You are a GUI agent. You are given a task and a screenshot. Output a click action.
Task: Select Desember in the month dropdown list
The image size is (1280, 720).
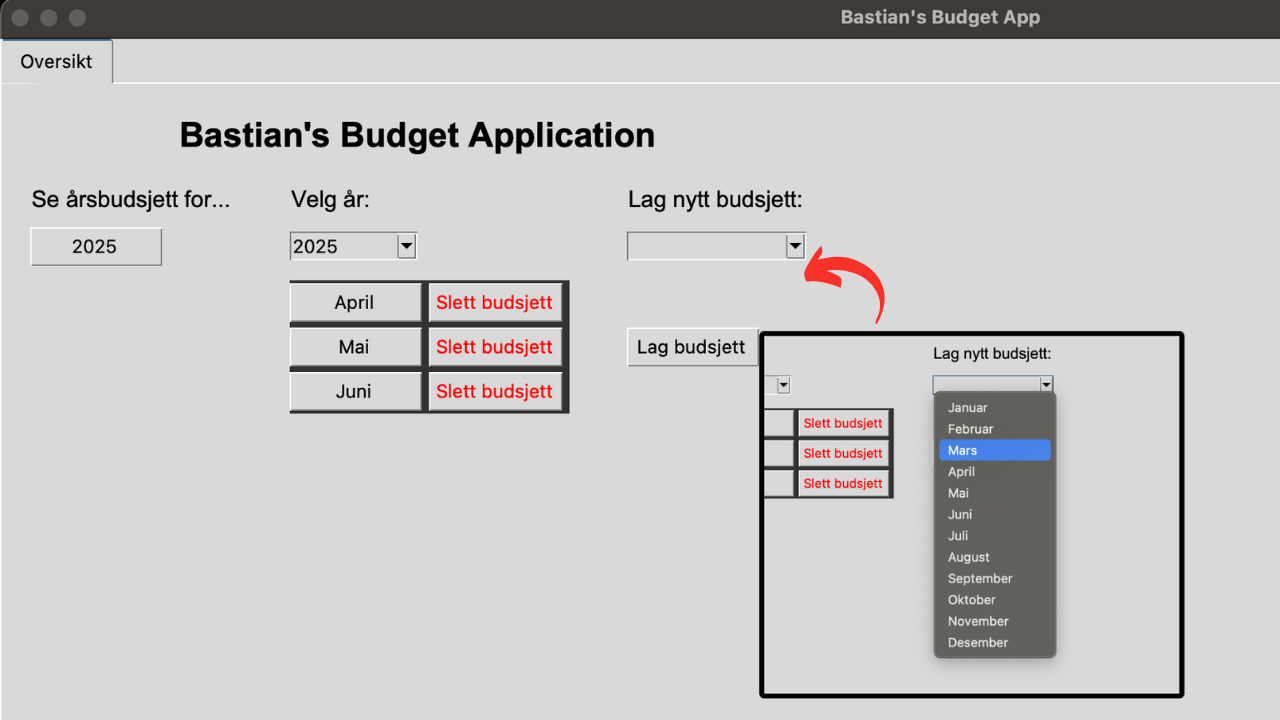[x=994, y=642]
